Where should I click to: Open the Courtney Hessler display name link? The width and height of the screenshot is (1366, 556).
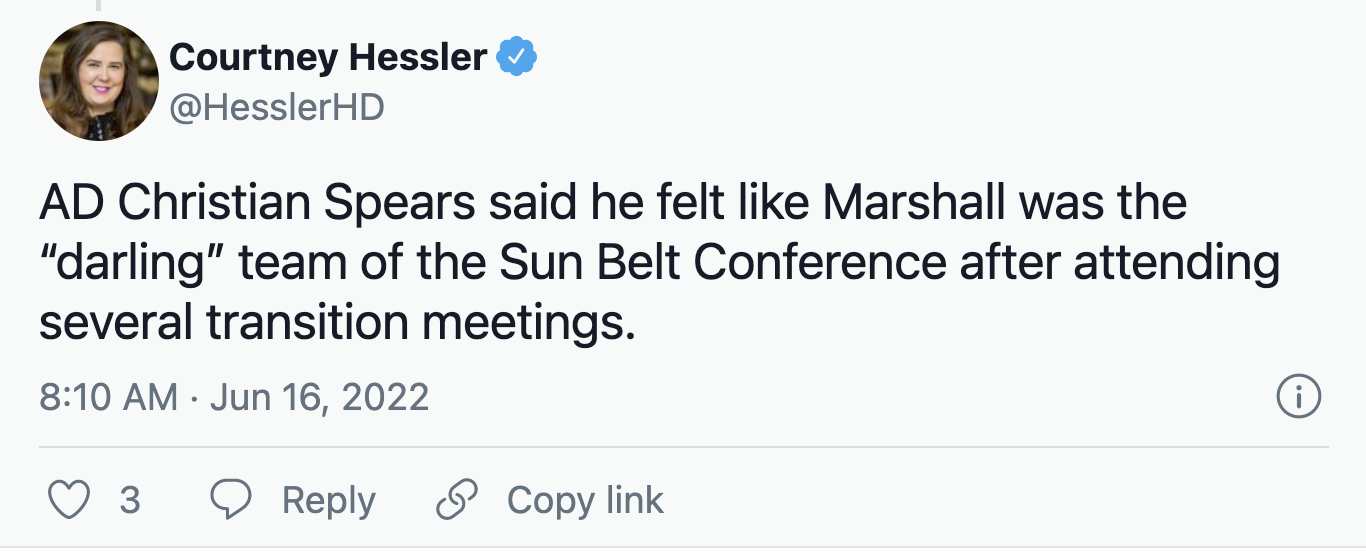click(328, 57)
